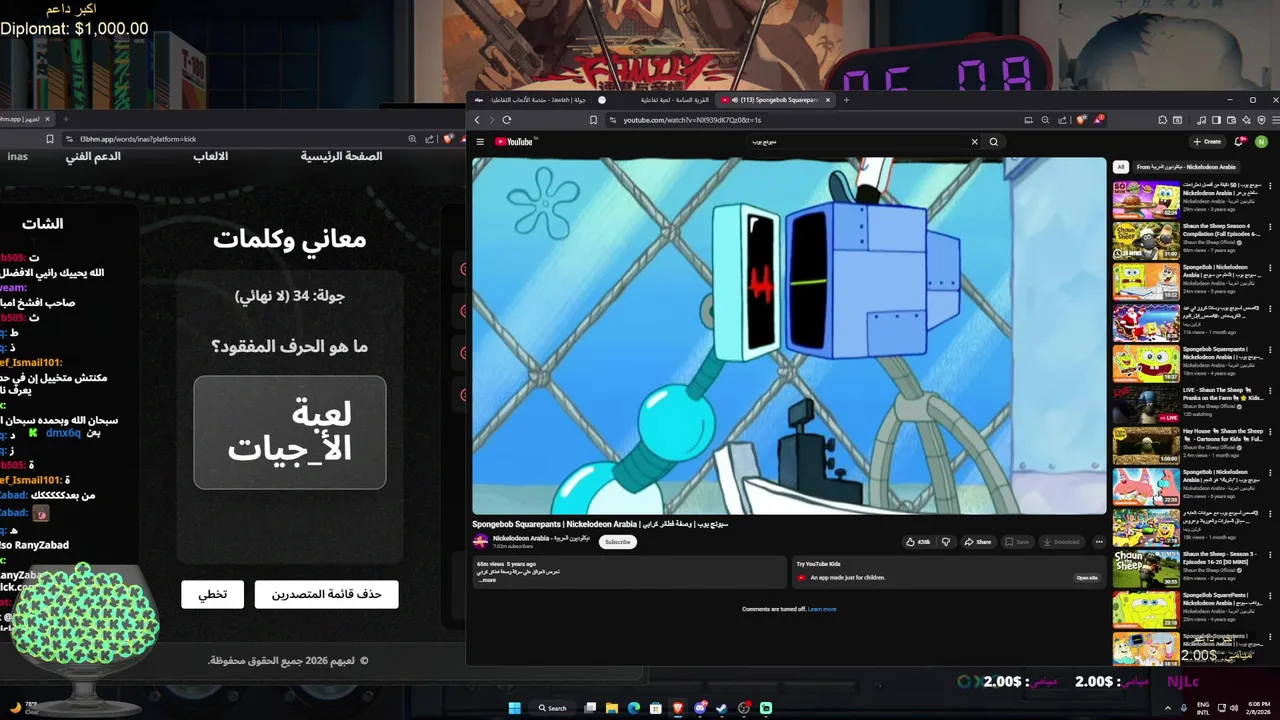Share the Spongebob video
1280x720 pixels.
pyautogui.click(x=978, y=542)
